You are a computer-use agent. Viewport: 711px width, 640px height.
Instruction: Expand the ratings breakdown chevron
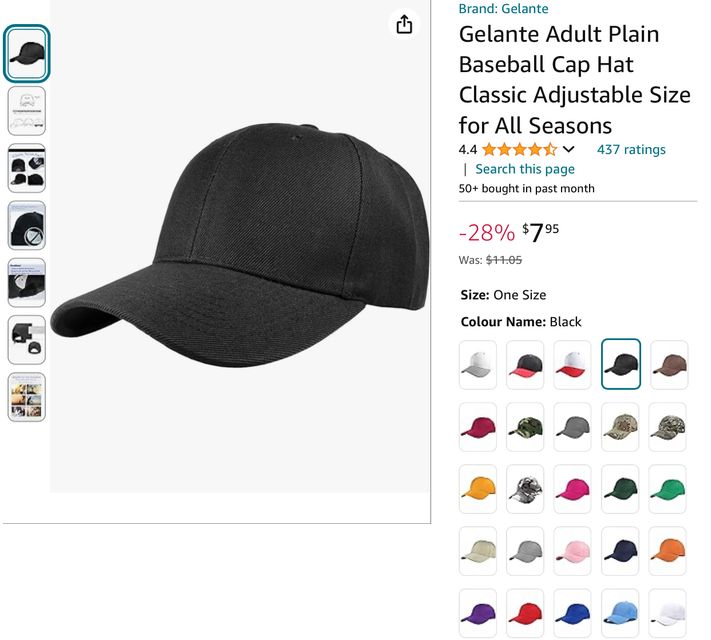click(569, 150)
